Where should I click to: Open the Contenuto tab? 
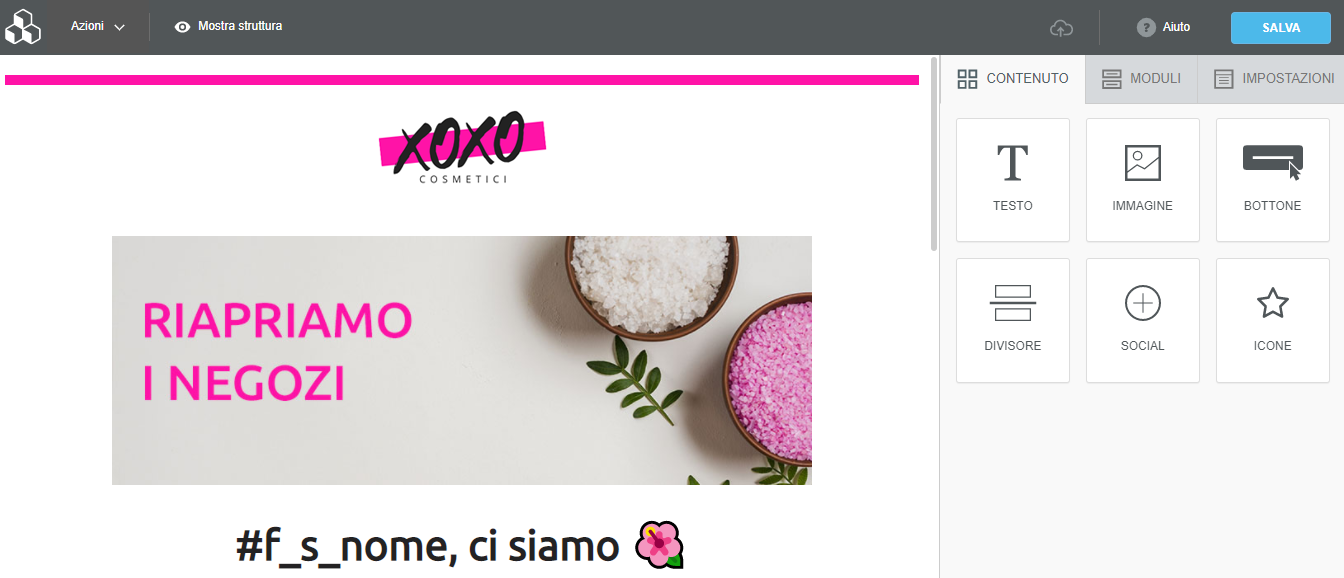1013,78
